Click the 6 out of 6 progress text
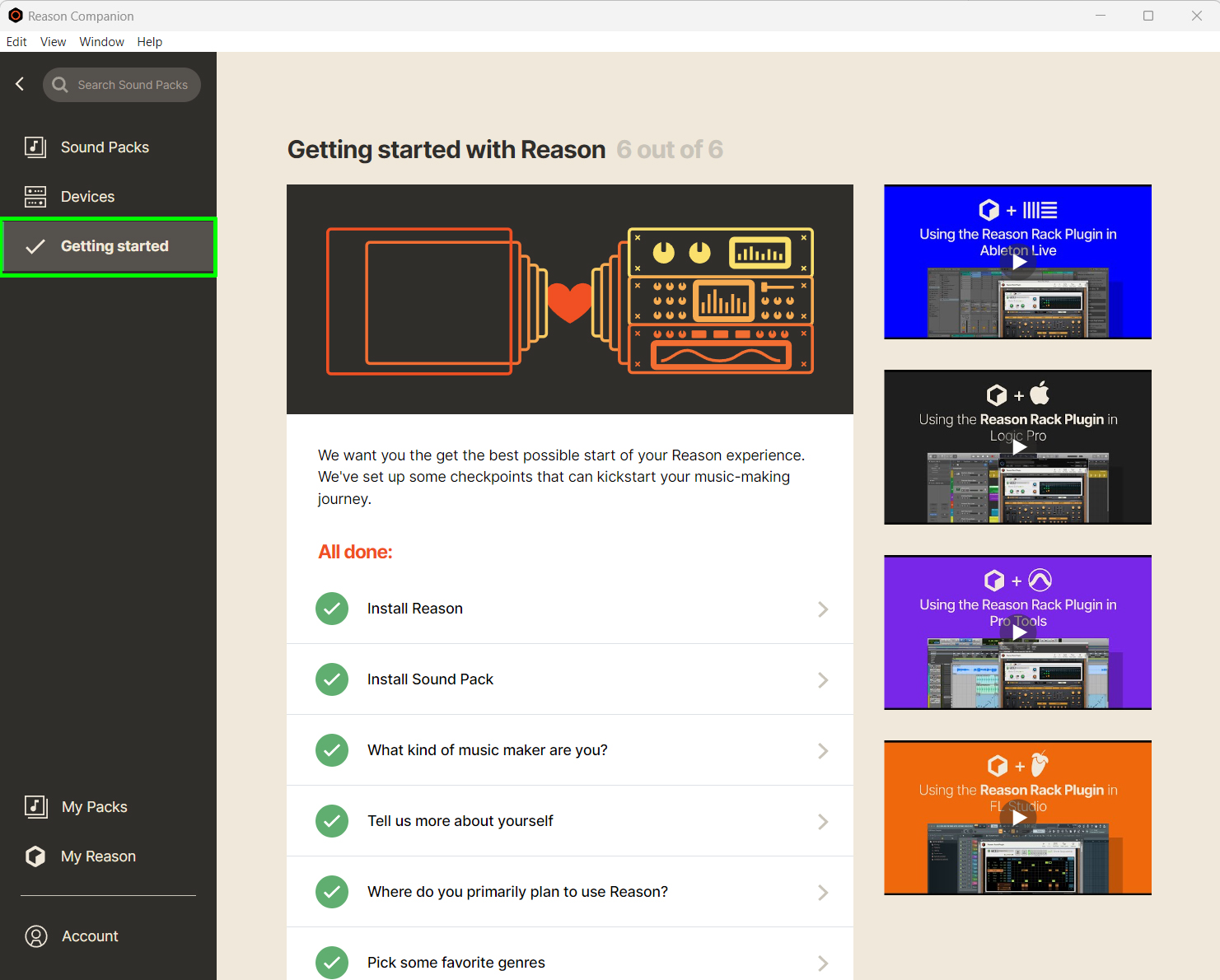The image size is (1220, 980). tap(670, 150)
